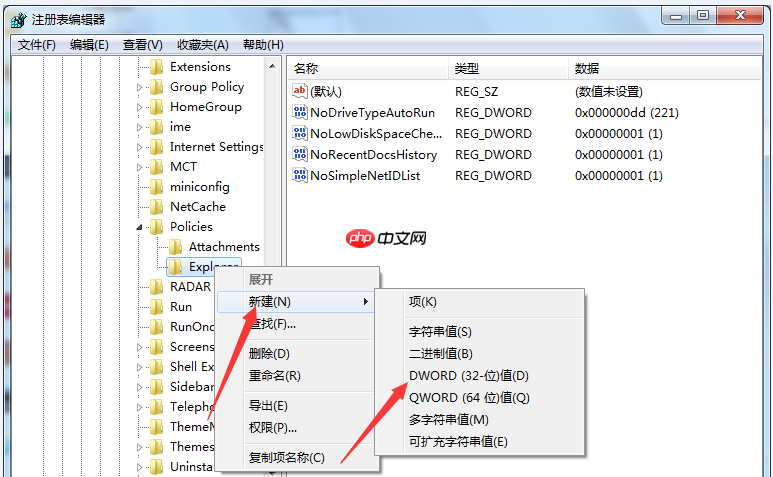The image size is (773, 477).
Task: Expand the Internet Settings tree node
Action: [x=143, y=147]
